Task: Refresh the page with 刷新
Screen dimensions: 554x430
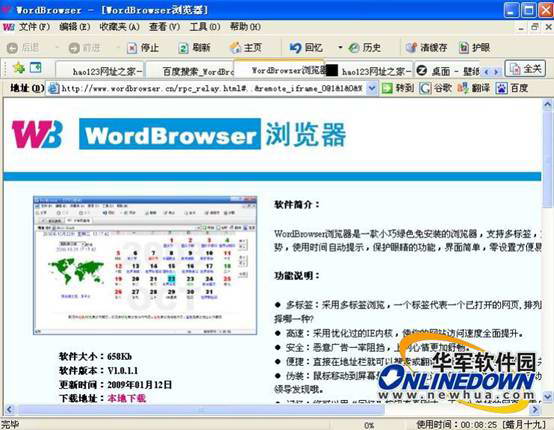Action: click(x=194, y=48)
